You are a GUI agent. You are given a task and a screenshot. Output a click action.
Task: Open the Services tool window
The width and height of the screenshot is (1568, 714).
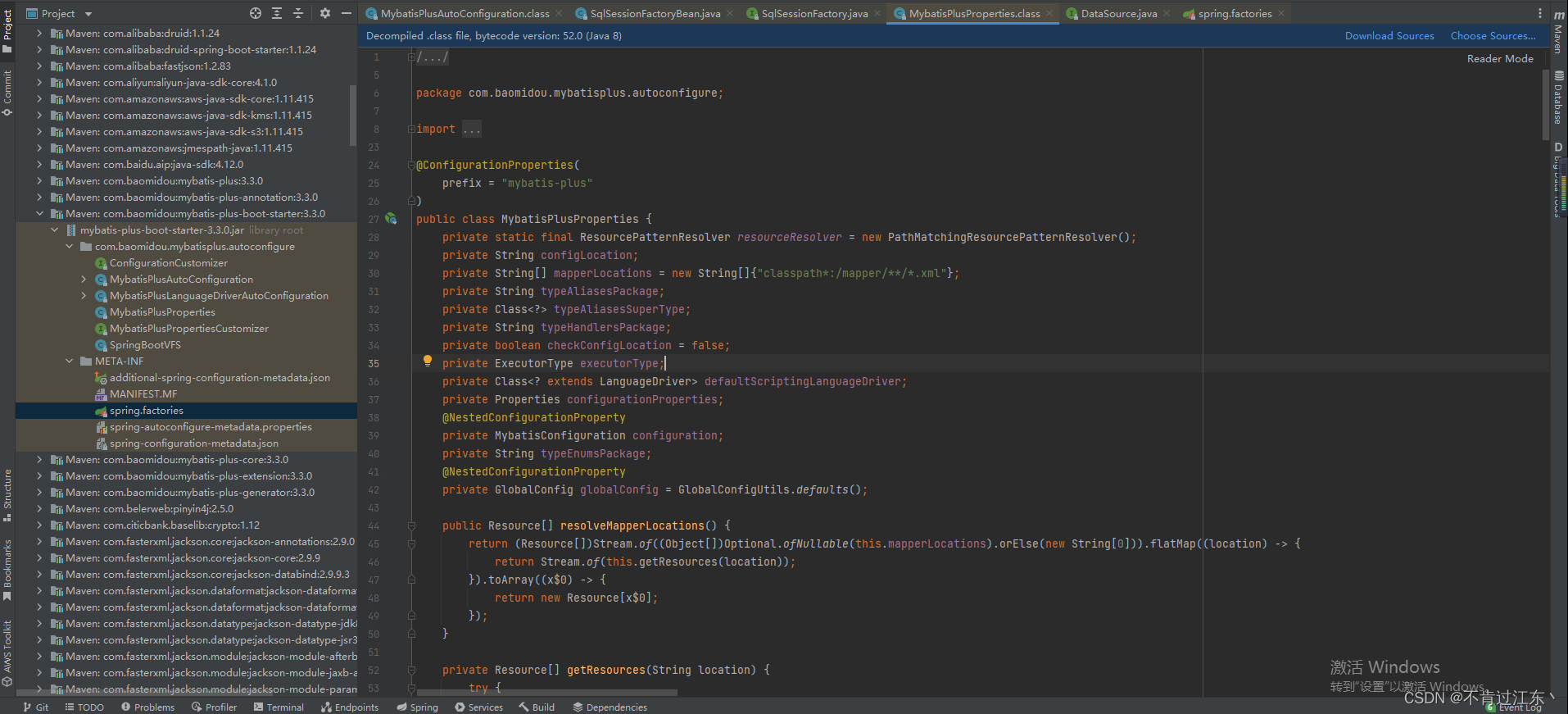(x=478, y=707)
